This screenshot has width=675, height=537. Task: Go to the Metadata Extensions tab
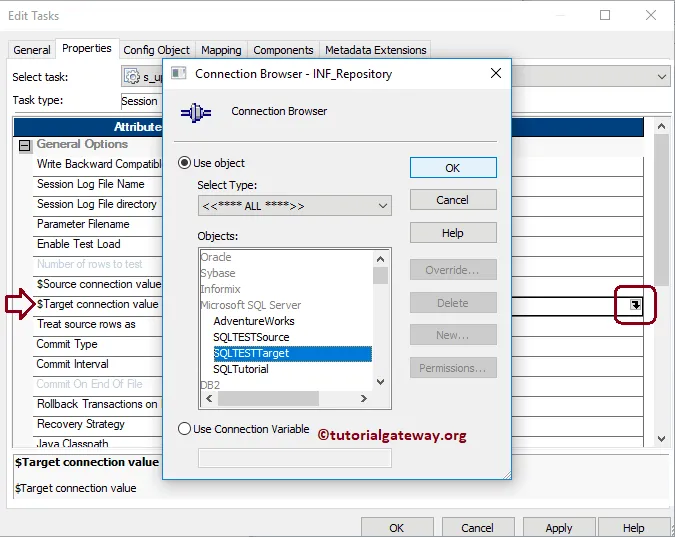(375, 50)
